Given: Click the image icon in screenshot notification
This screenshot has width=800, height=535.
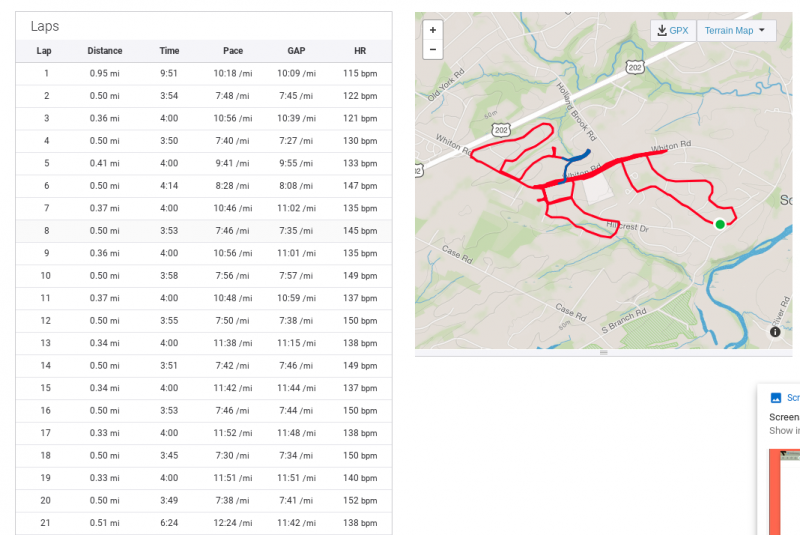Looking at the screenshot, I should coord(775,397).
